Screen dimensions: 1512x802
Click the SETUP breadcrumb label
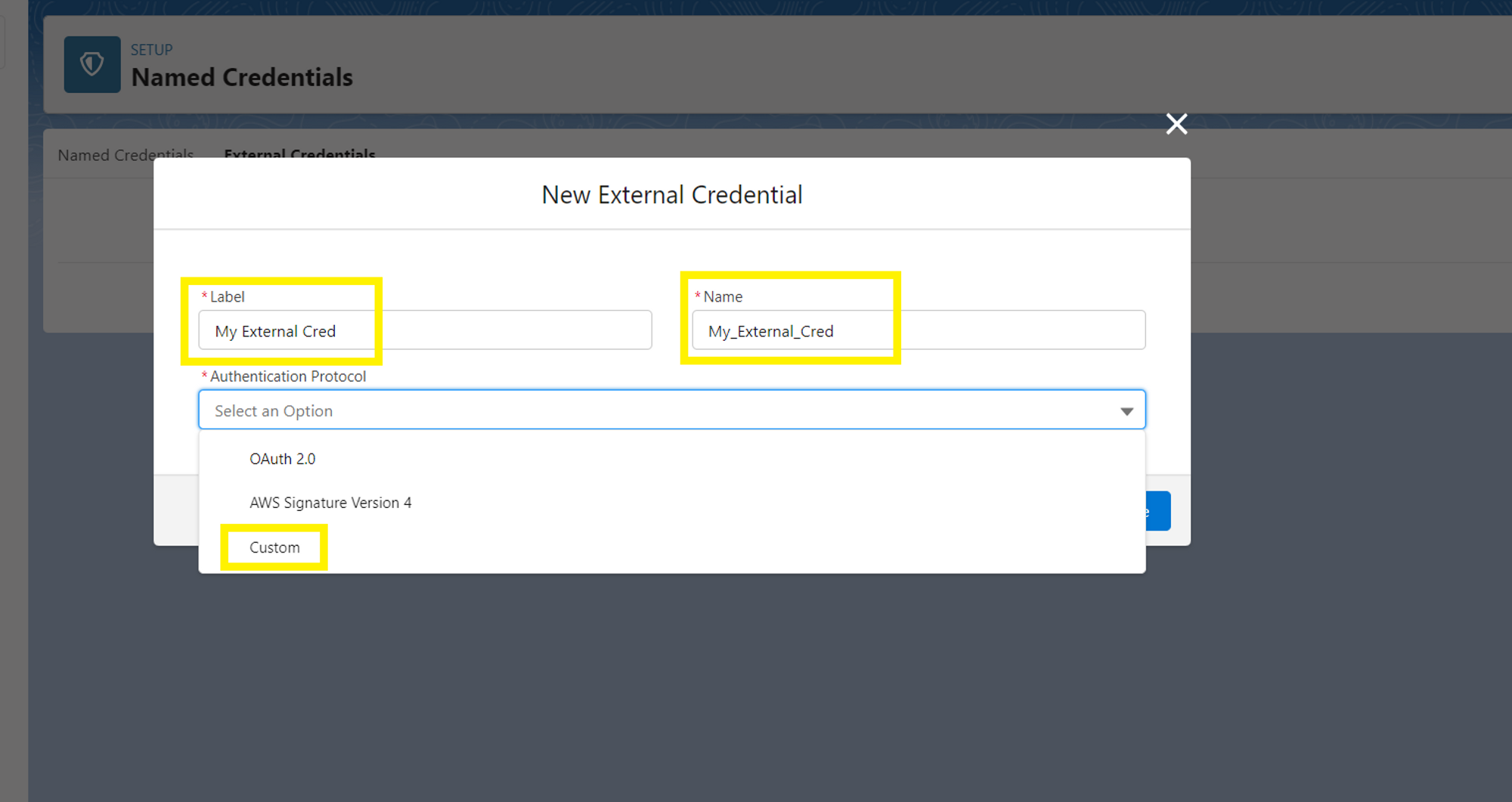151,49
